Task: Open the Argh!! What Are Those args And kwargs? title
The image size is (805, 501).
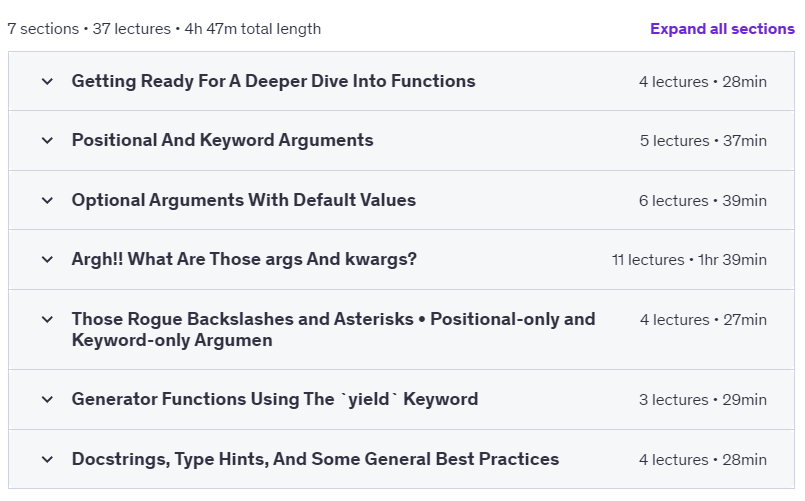Action: tap(244, 259)
